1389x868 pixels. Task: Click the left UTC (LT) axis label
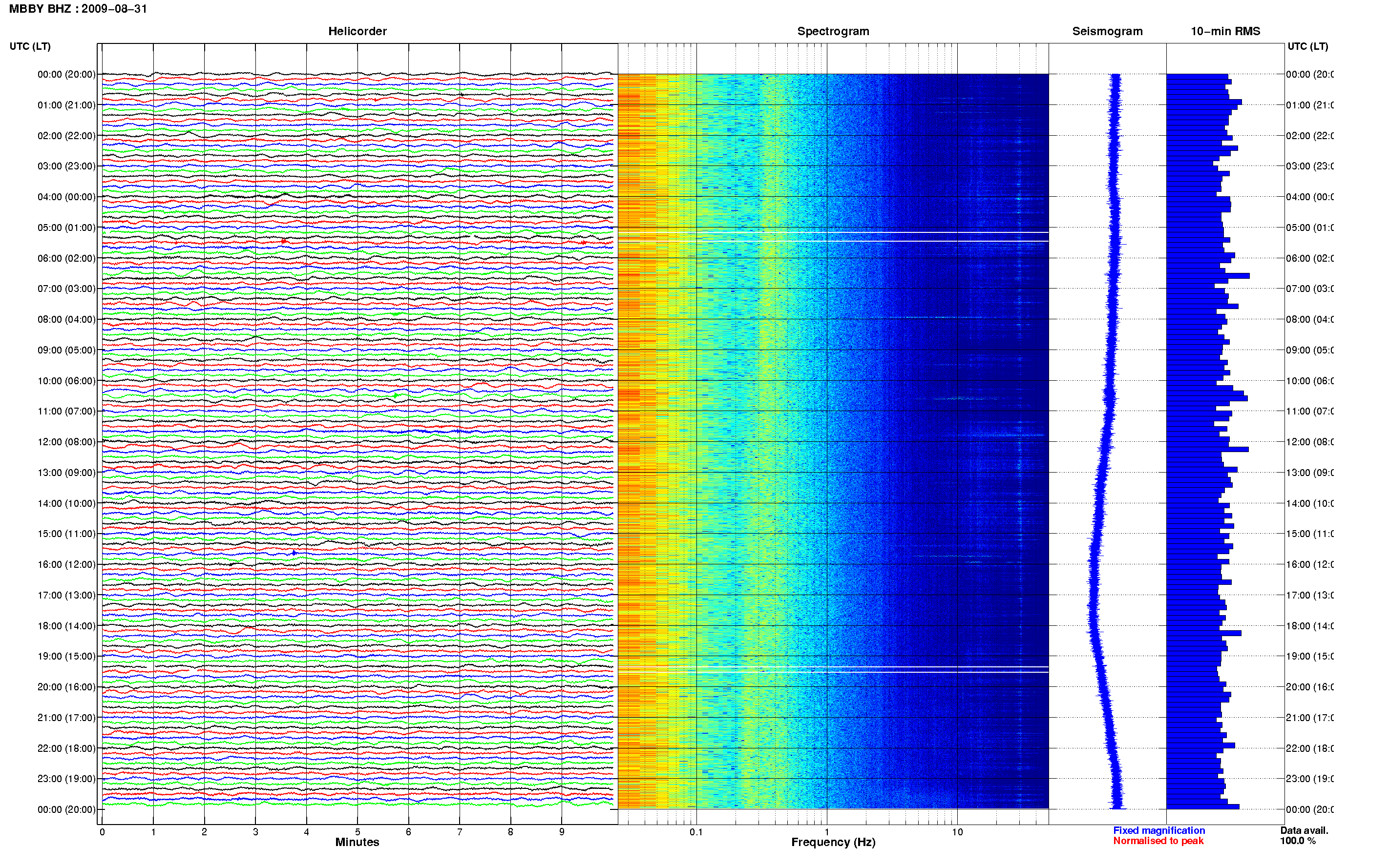[x=30, y=46]
